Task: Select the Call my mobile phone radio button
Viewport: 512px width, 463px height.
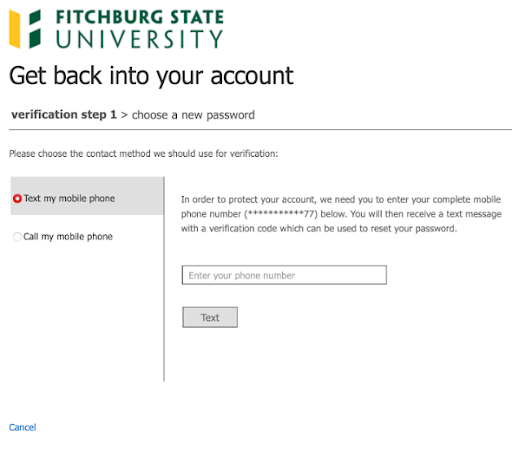Action: (17, 237)
